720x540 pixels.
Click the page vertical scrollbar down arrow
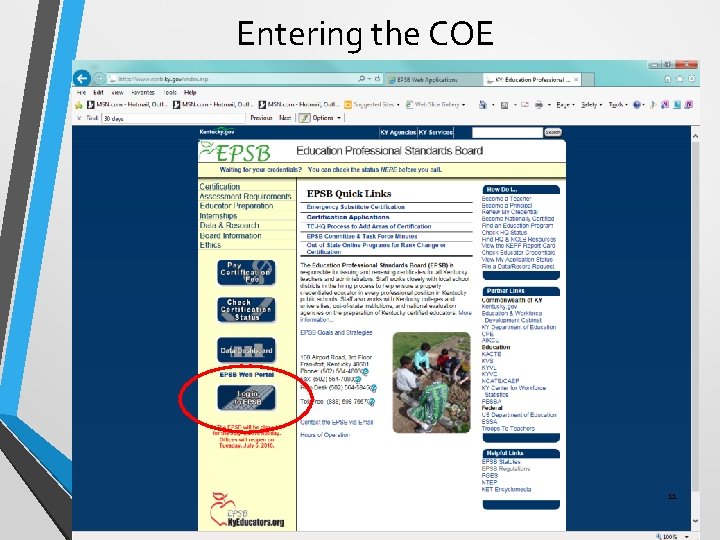tap(695, 521)
